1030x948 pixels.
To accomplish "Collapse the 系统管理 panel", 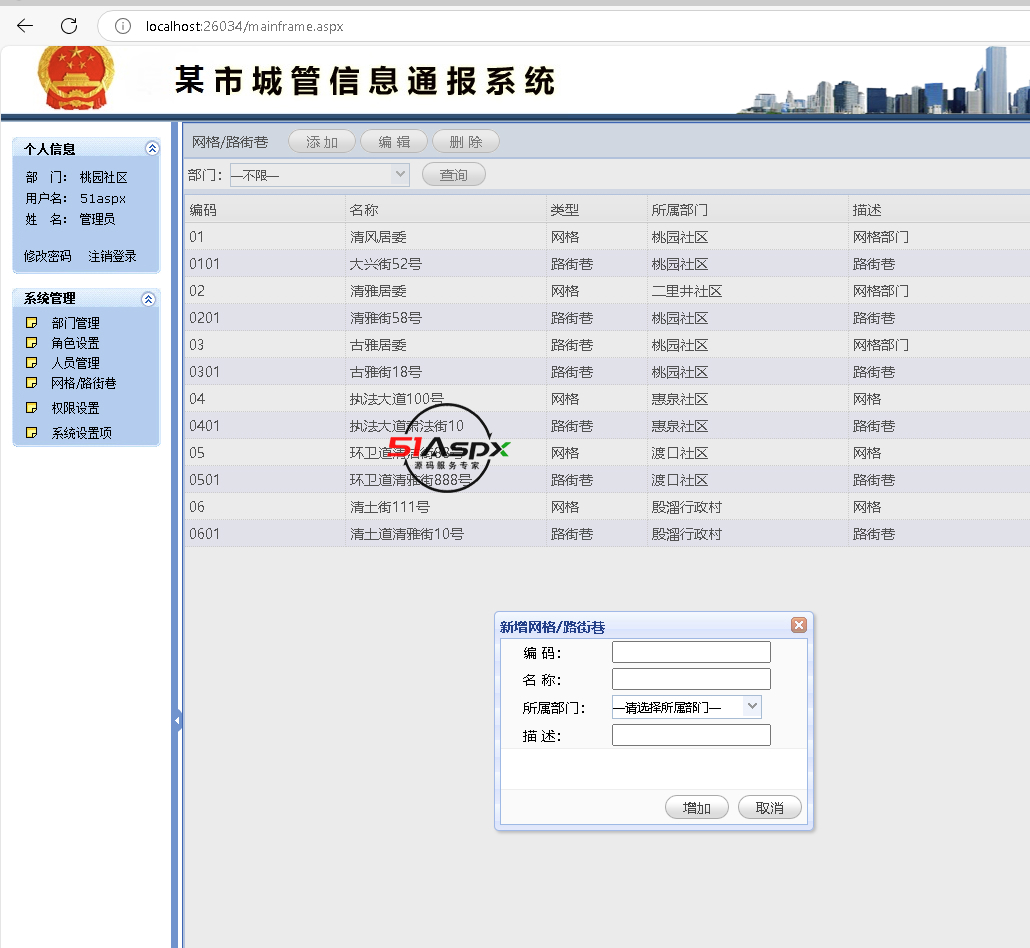I will click(x=149, y=298).
